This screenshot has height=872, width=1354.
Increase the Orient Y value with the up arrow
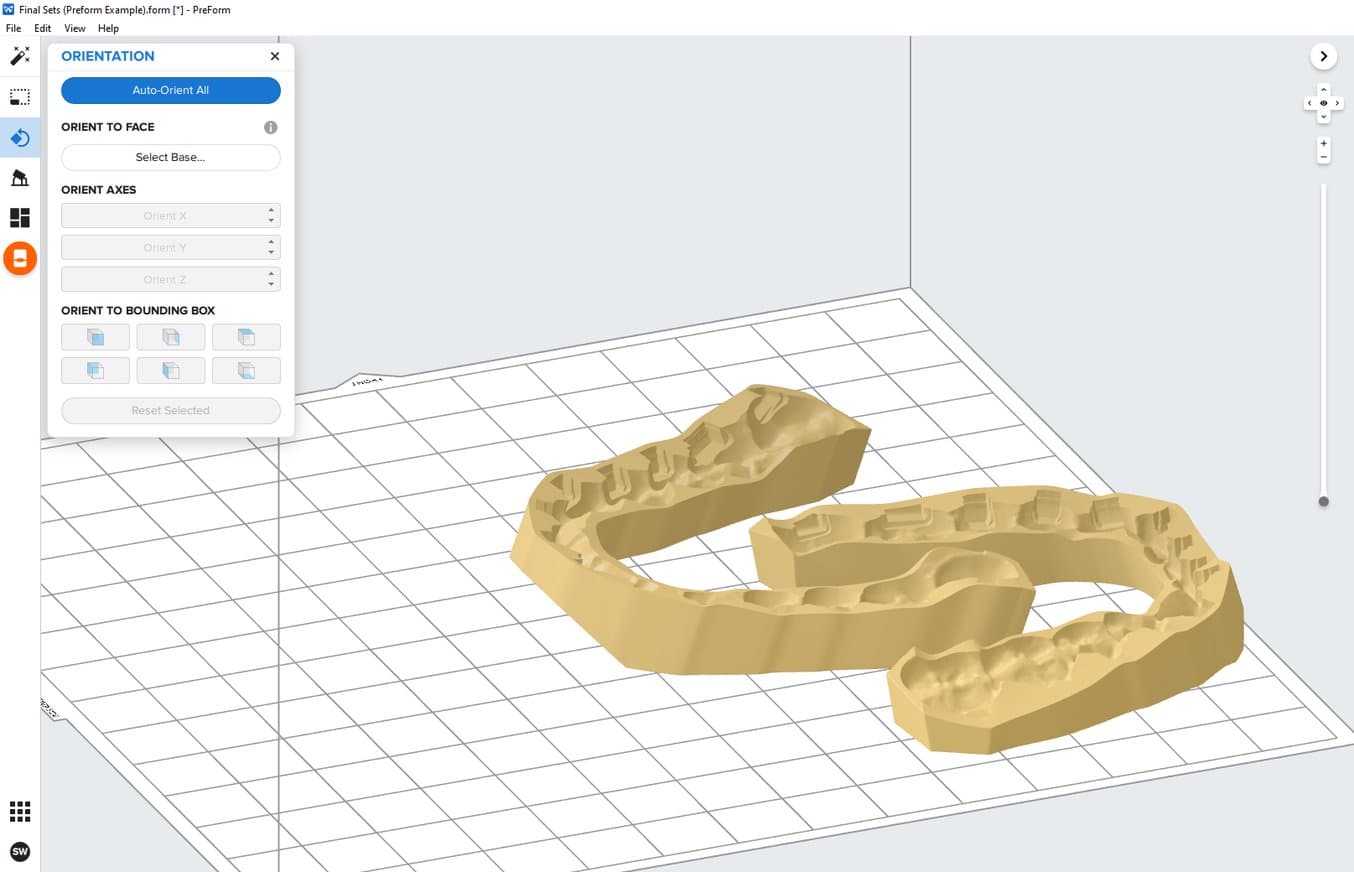(x=272, y=242)
